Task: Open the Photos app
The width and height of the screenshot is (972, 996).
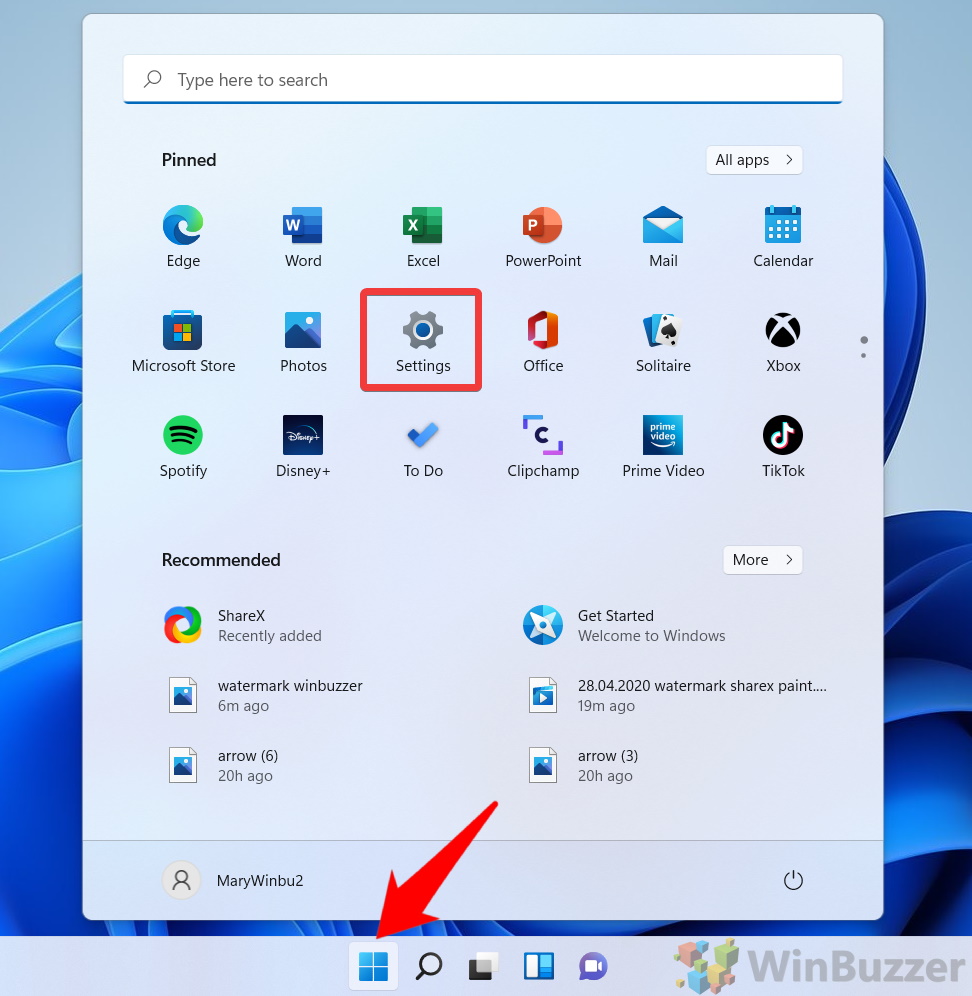Action: 303,341
